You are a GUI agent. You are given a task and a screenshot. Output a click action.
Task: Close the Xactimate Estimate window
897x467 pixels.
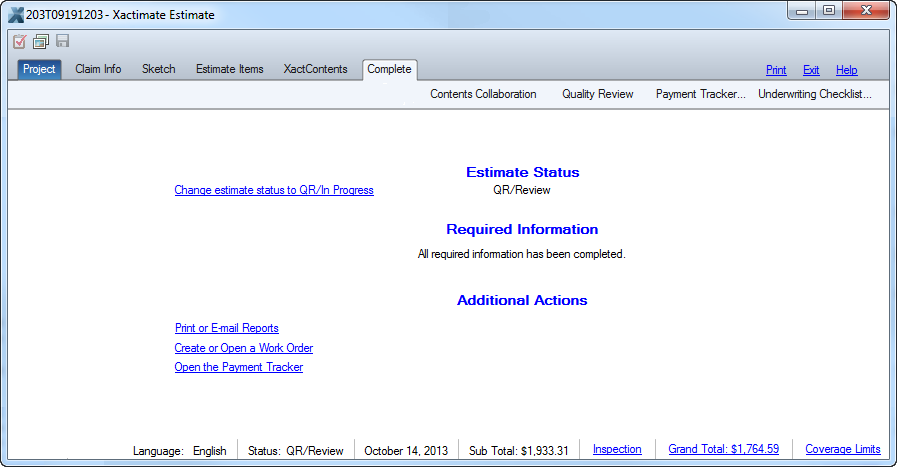[866, 11]
